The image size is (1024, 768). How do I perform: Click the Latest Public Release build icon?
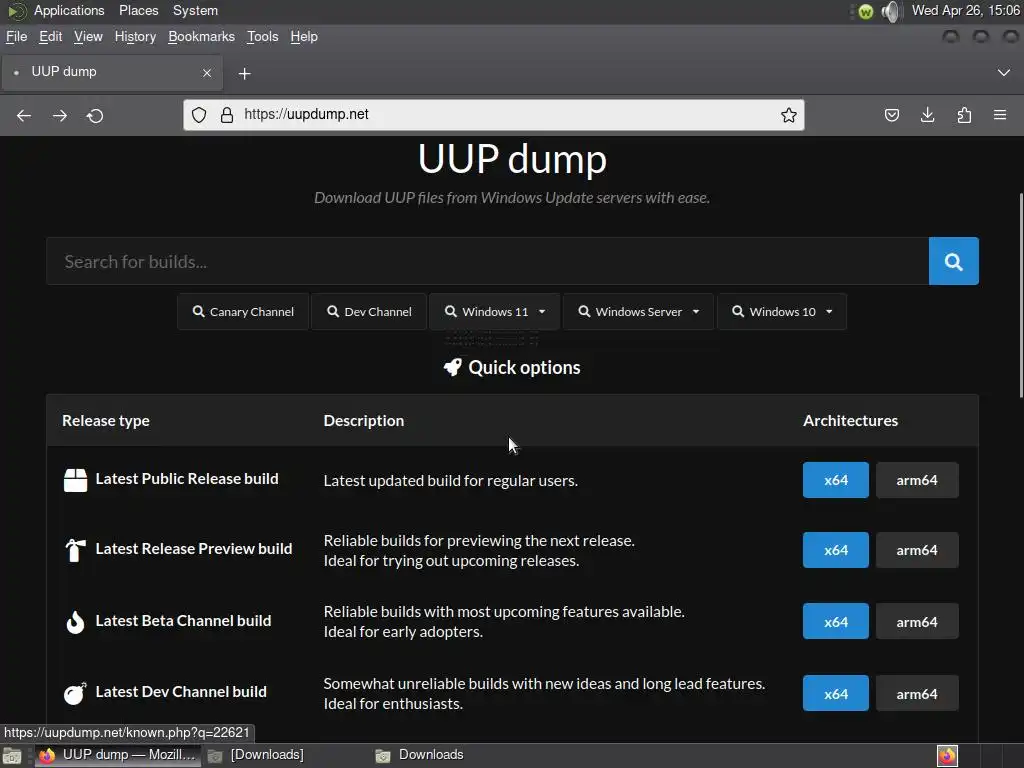(75, 480)
